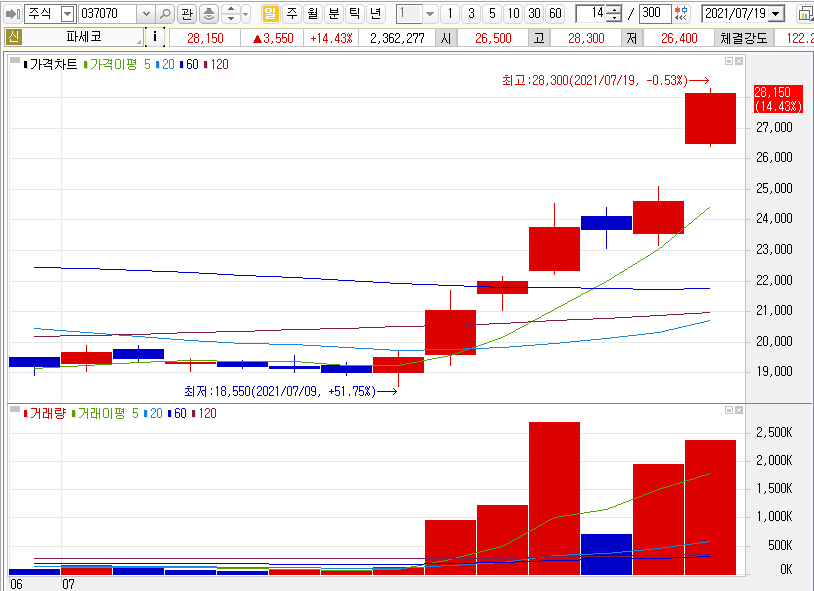Click the price 20-day moving average legend
The image size is (814, 591).
[166, 64]
